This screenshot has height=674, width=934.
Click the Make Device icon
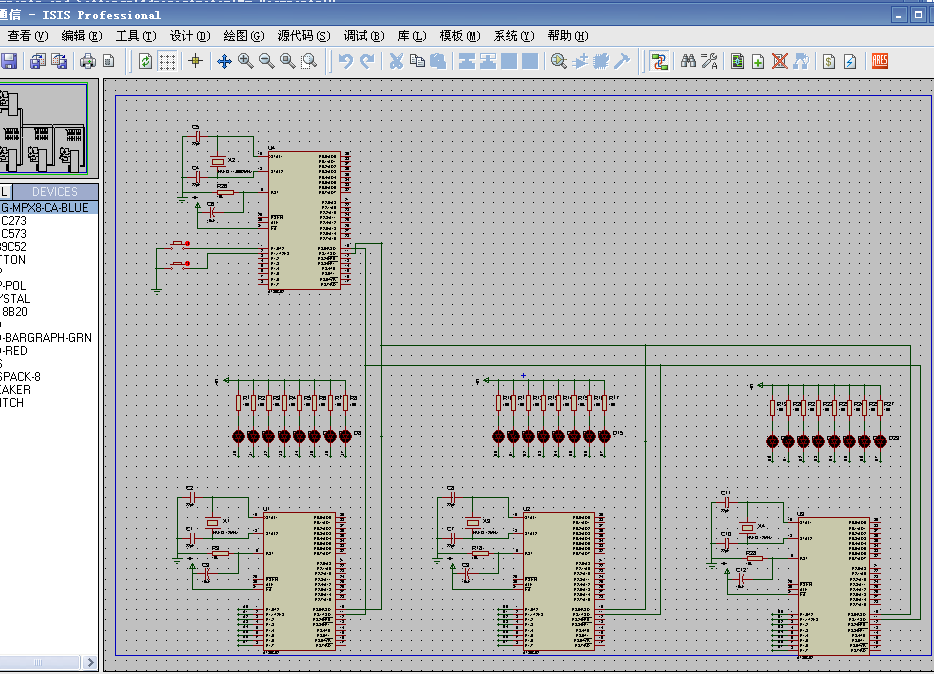coord(580,61)
